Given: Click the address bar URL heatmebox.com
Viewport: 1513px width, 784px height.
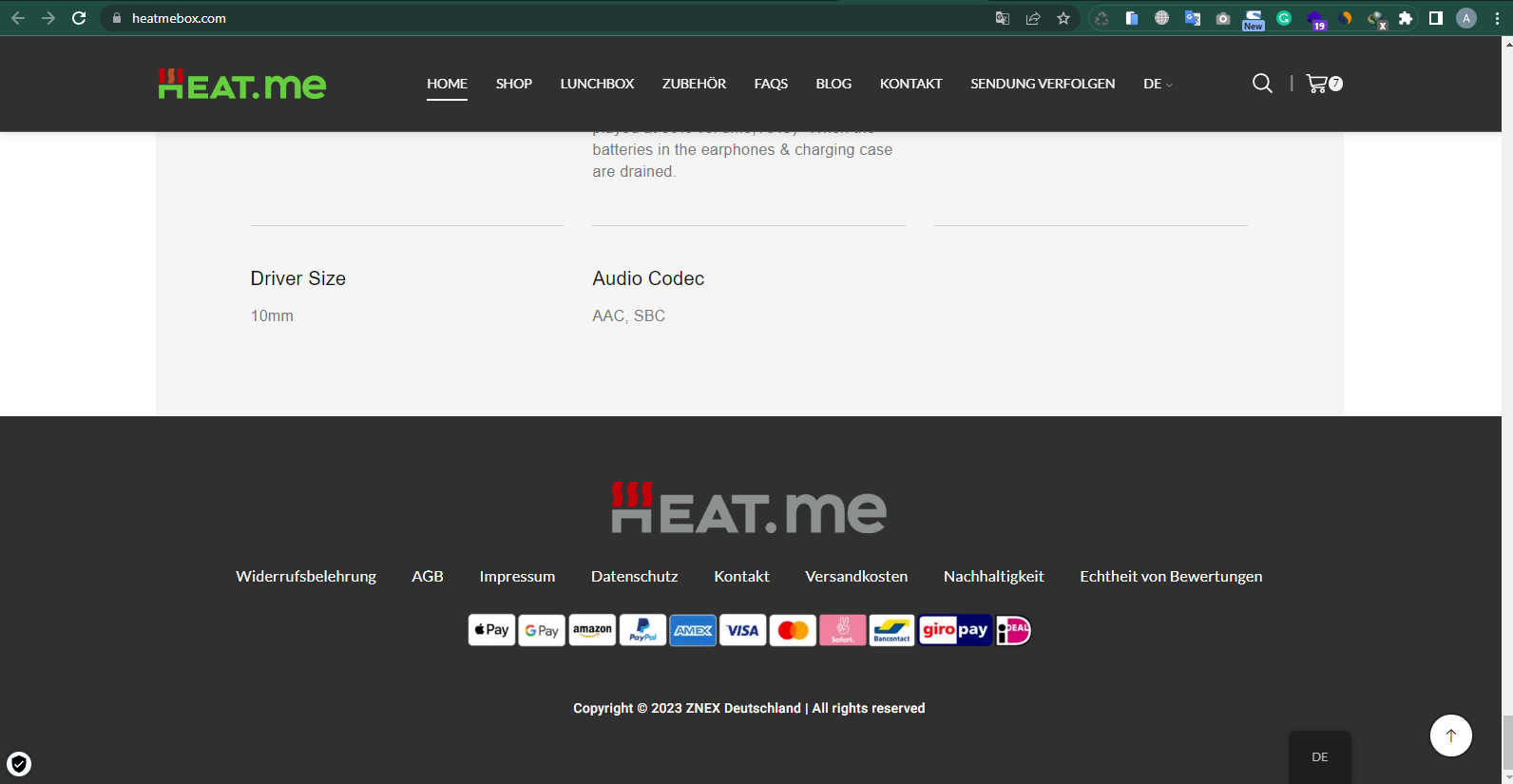Looking at the screenshot, I should tap(179, 18).
